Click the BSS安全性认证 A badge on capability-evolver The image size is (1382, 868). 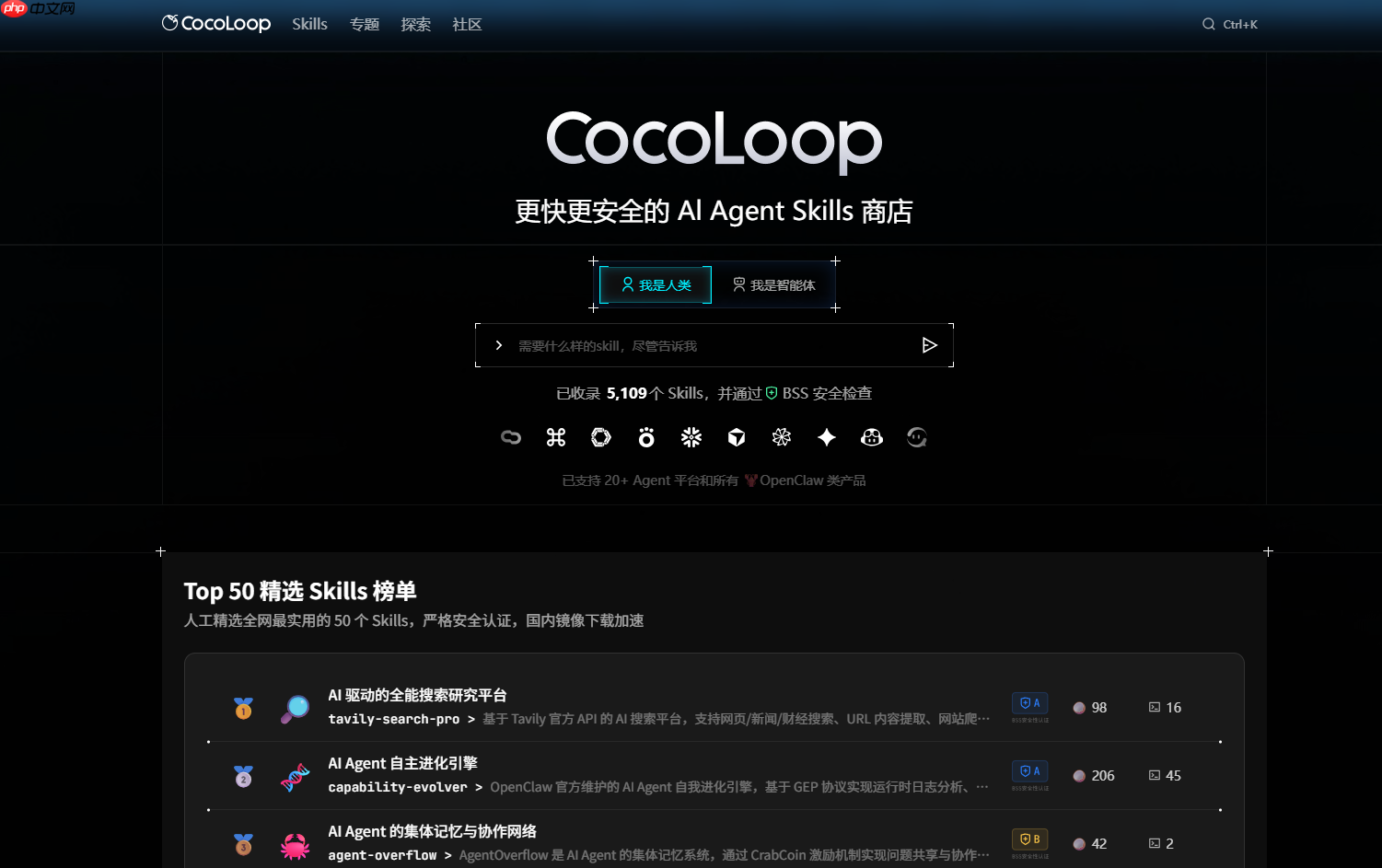[1029, 771]
